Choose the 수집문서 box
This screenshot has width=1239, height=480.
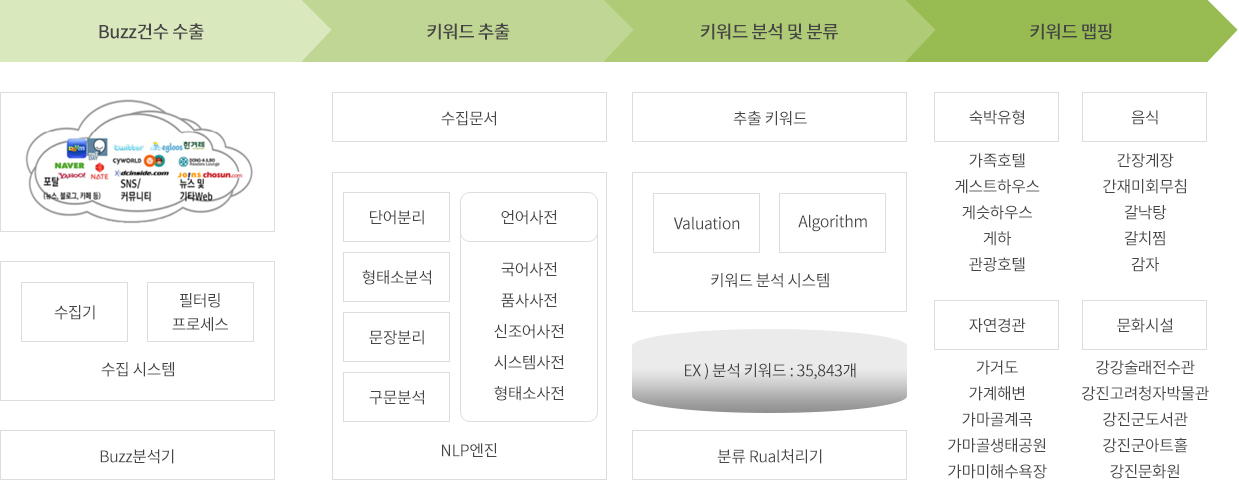(x=469, y=117)
